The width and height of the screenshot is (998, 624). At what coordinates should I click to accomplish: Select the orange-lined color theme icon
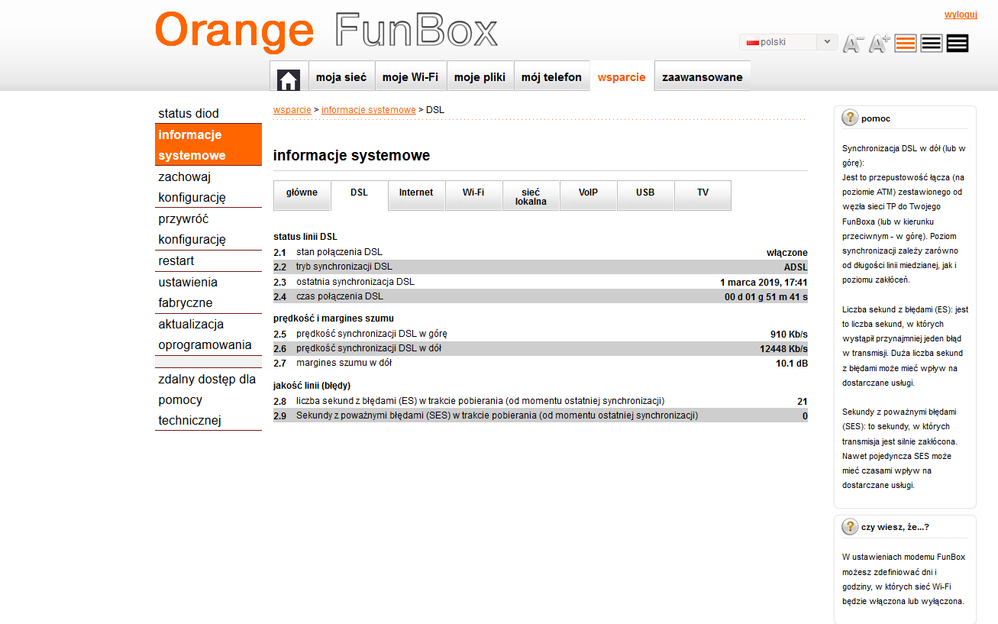(906, 43)
